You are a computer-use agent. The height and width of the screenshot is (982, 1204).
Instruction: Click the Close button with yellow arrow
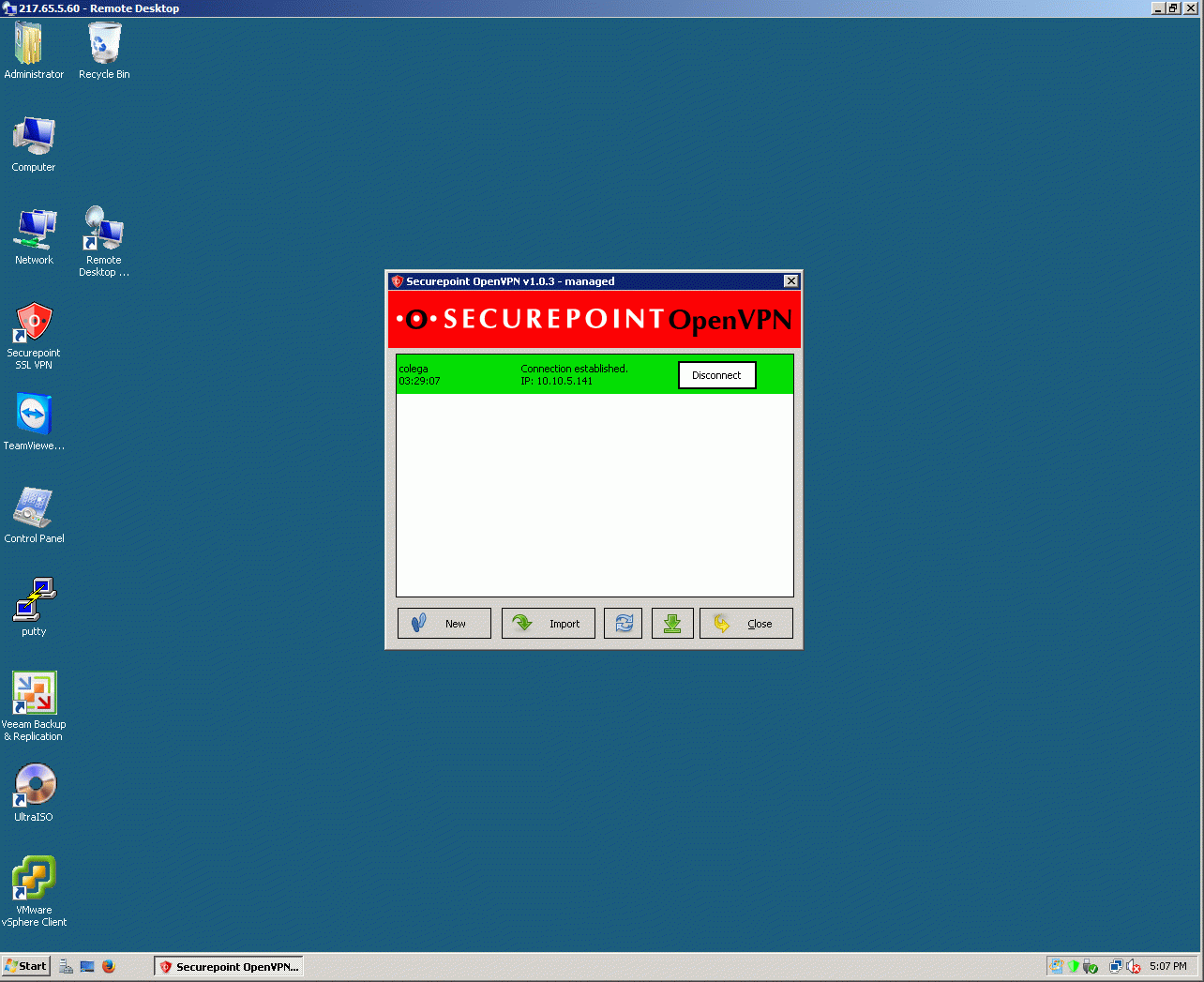746,624
